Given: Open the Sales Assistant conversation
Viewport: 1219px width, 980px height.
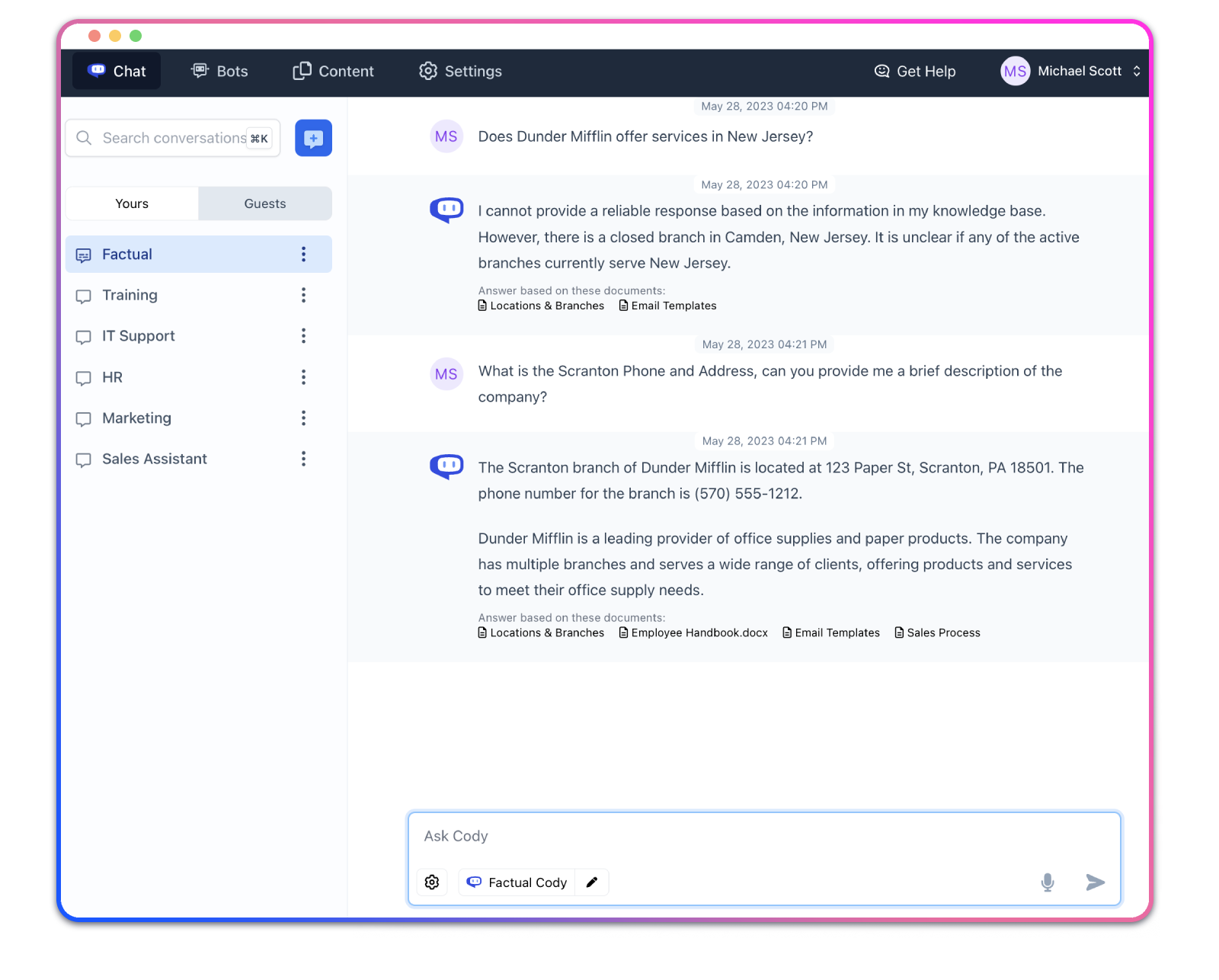Looking at the screenshot, I should 199,459.
